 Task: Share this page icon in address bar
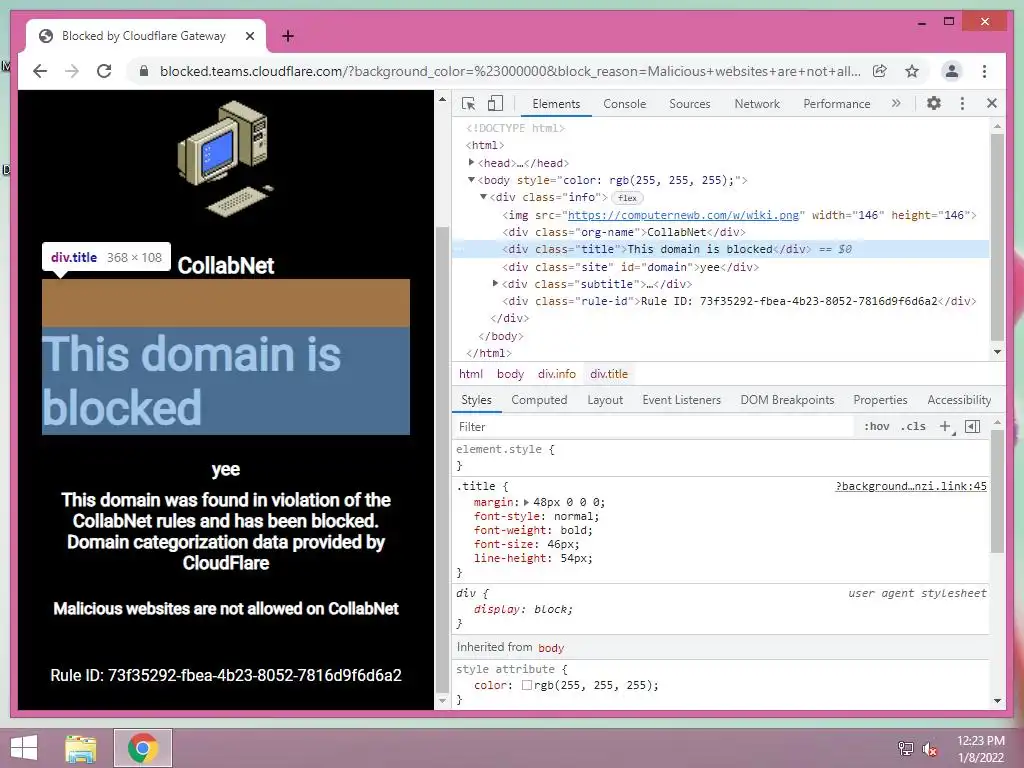coord(880,71)
